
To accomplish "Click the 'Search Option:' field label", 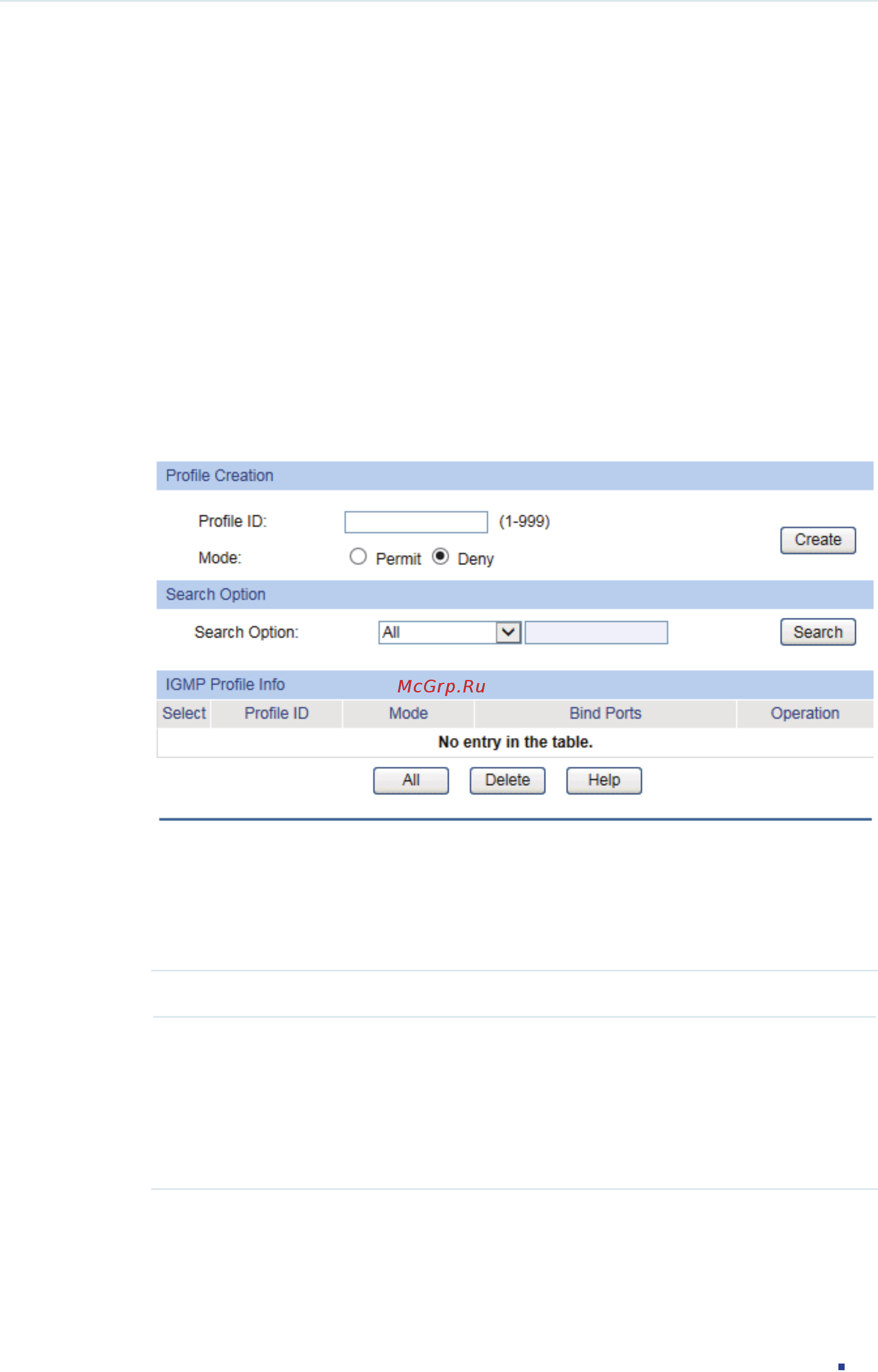I will pyautogui.click(x=246, y=633).
